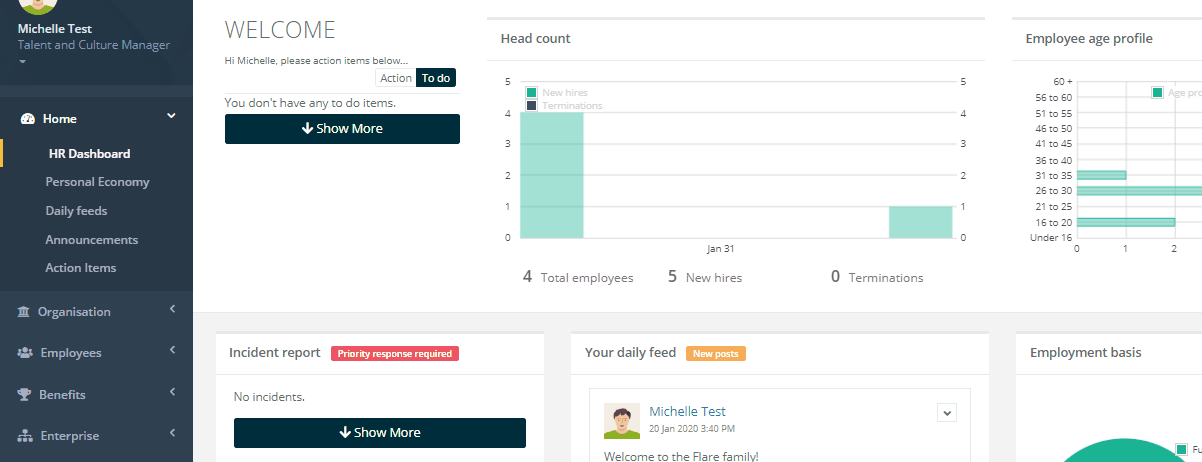Click the post timestamp 20 Jan 2020 3:40 PM
Viewport: 1202px width, 462px height.
[x=692, y=429]
